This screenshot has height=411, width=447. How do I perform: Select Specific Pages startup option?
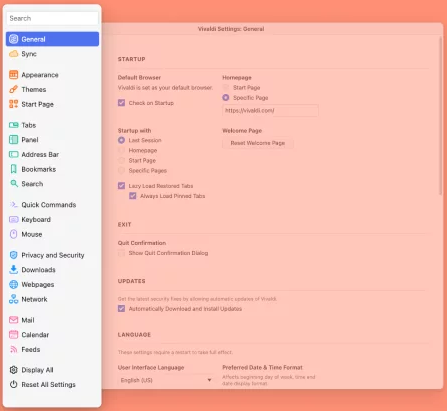click(x=121, y=170)
